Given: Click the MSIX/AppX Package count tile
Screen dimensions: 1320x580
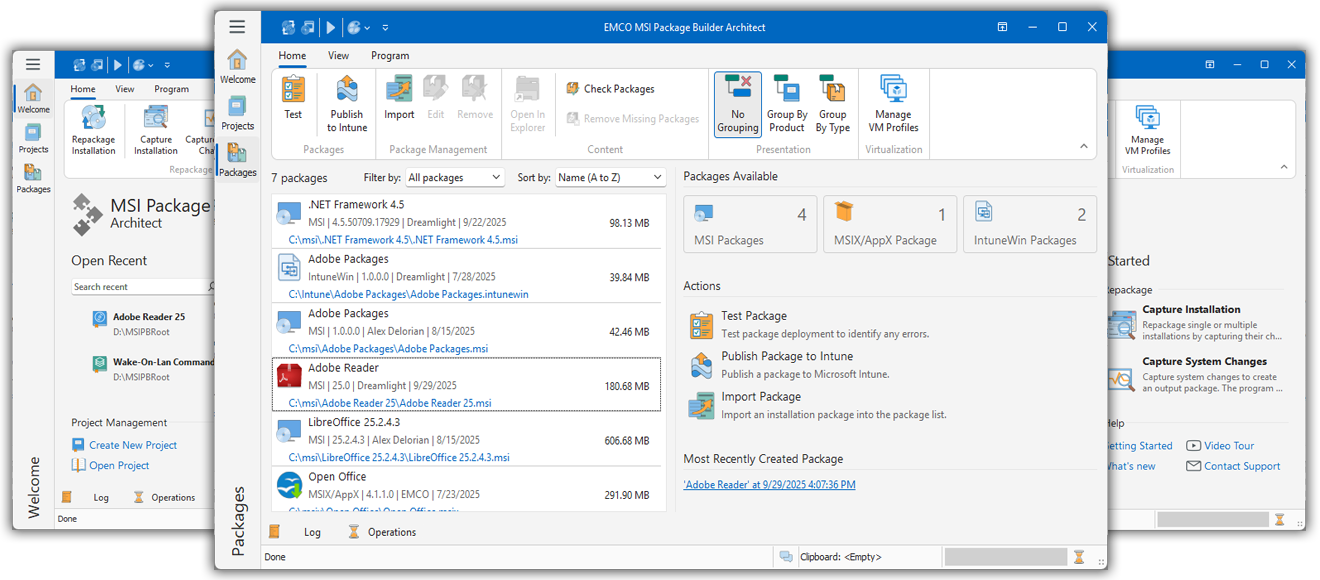Looking at the screenshot, I should (x=890, y=224).
